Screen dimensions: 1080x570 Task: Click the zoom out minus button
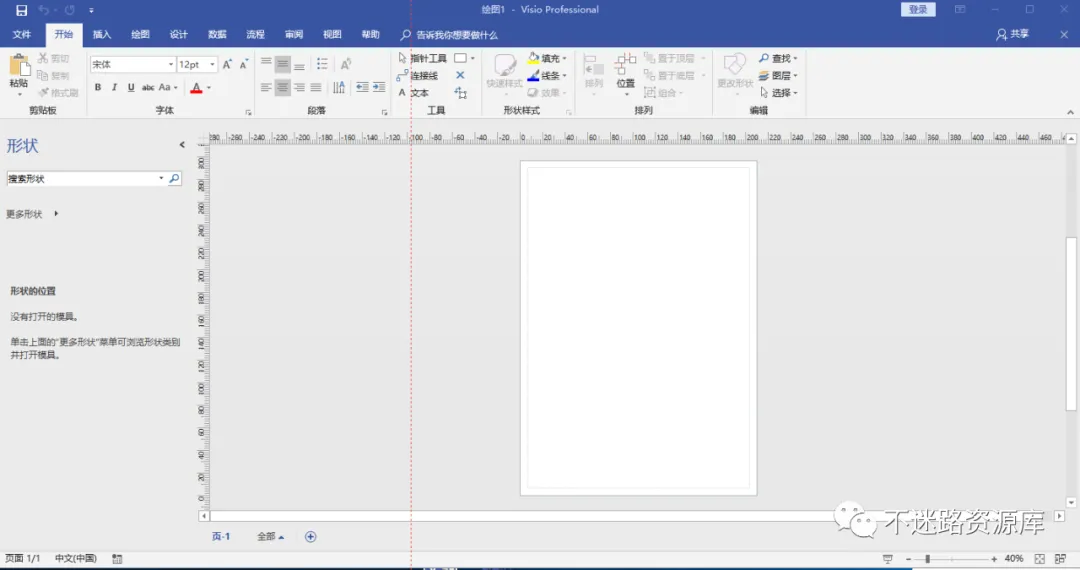pyautogui.click(x=908, y=559)
